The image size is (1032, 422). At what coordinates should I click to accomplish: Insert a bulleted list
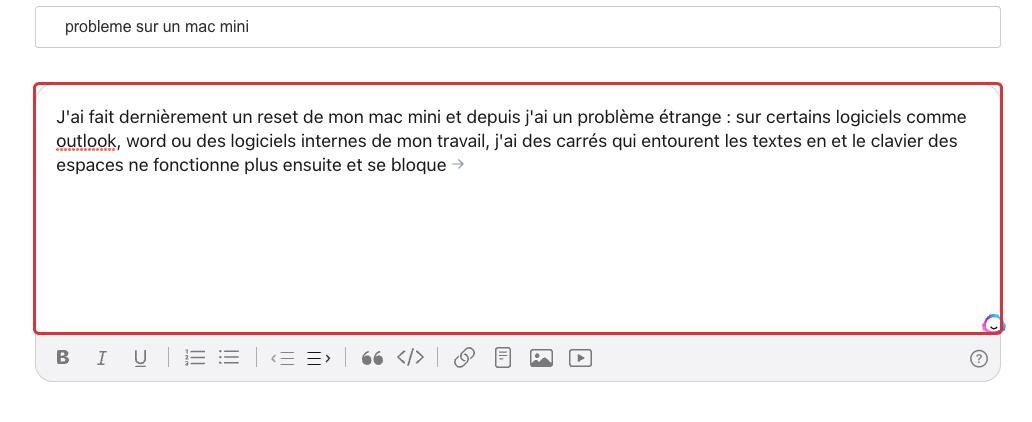tap(230, 358)
